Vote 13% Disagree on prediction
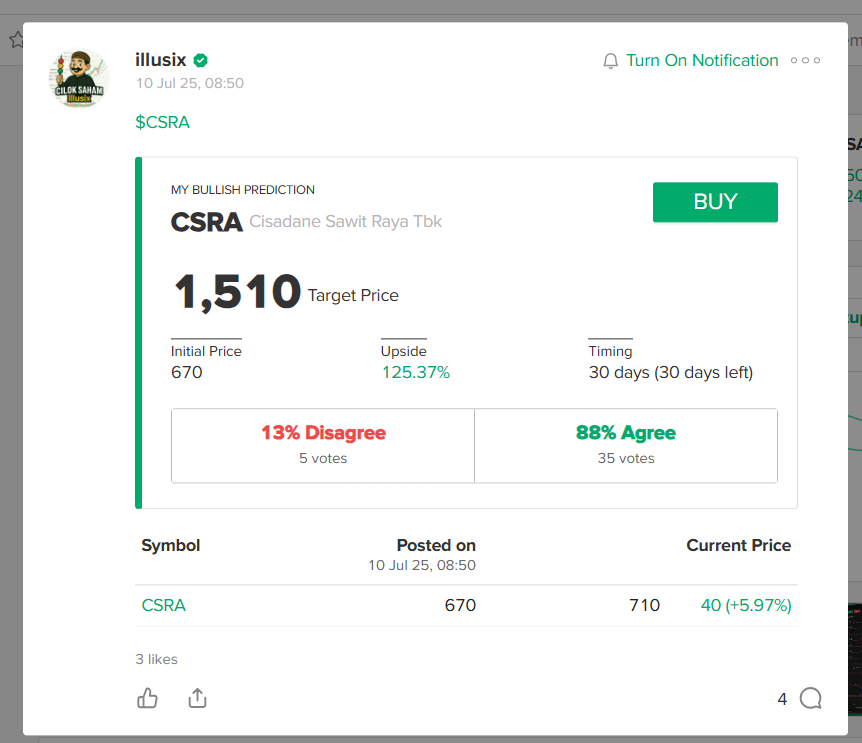The height and width of the screenshot is (743, 862). (x=323, y=445)
